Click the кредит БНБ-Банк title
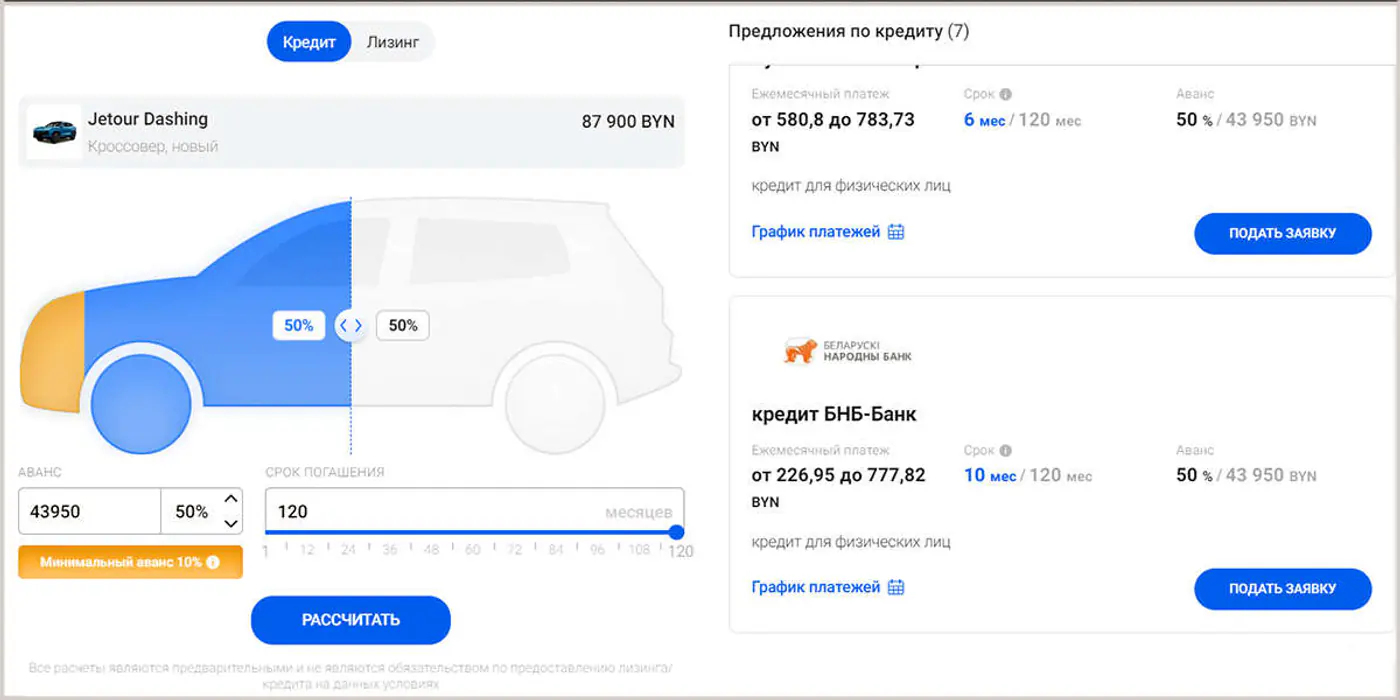This screenshot has width=1400, height=700. (x=834, y=414)
